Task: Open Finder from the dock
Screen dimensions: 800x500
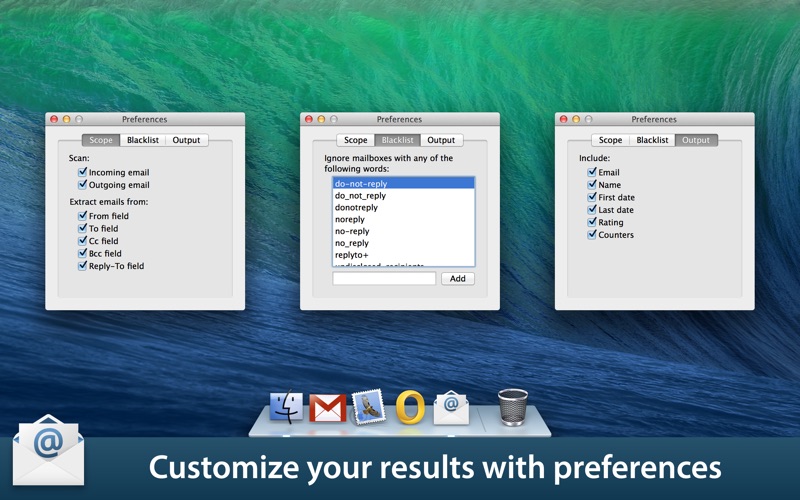Action: point(286,408)
